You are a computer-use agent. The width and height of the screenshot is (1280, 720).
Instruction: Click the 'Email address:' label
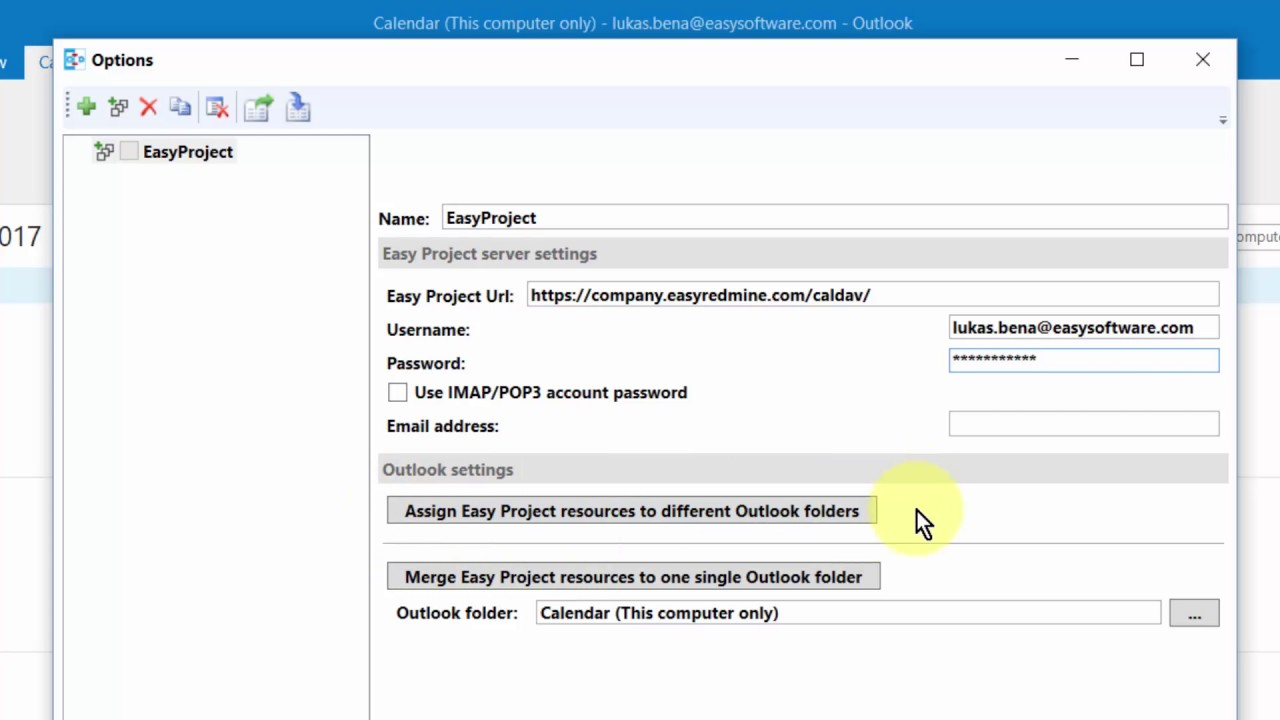[x=443, y=426]
